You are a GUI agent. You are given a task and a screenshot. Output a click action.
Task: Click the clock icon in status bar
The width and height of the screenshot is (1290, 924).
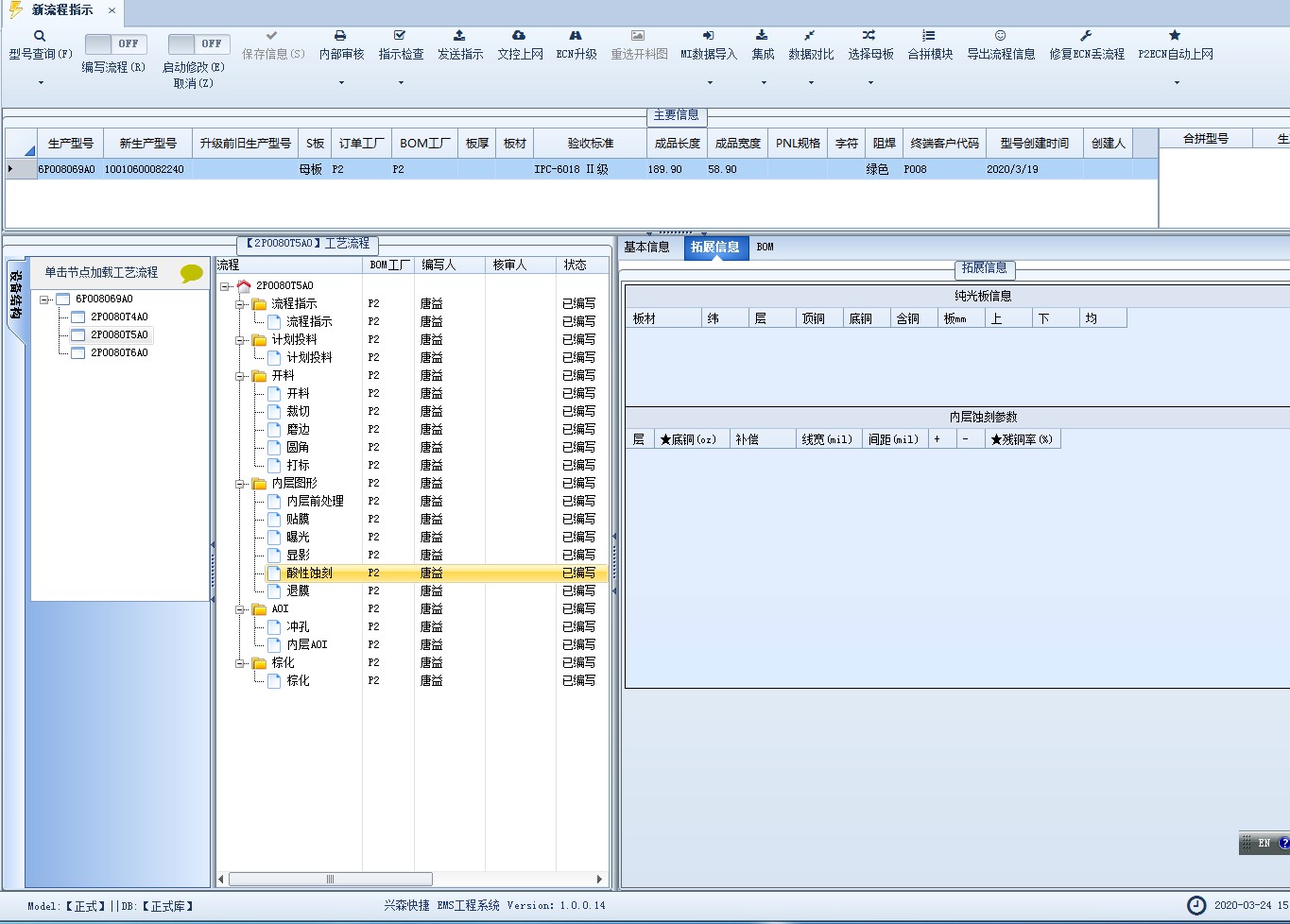click(1196, 905)
